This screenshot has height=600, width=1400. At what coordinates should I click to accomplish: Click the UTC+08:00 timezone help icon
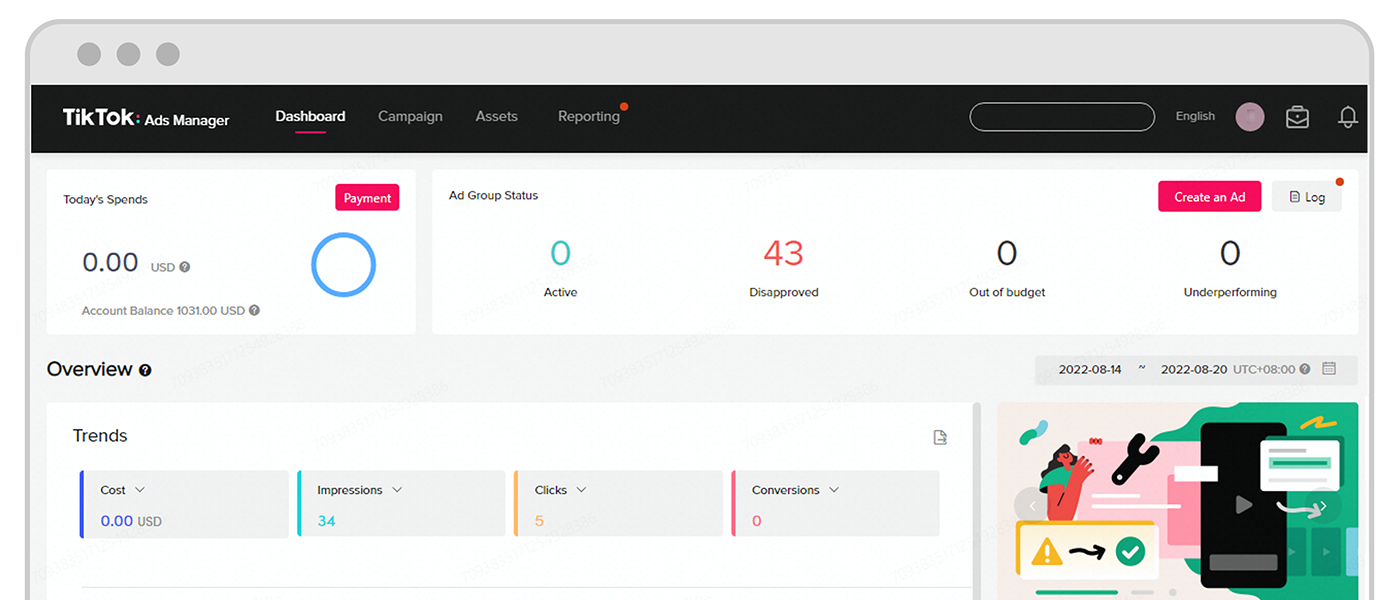(1304, 370)
